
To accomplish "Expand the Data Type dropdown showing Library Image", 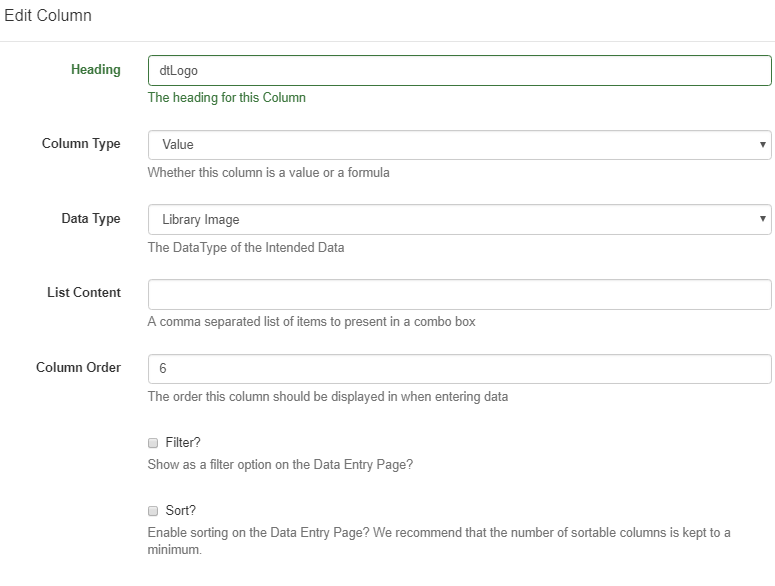I will [x=459, y=219].
